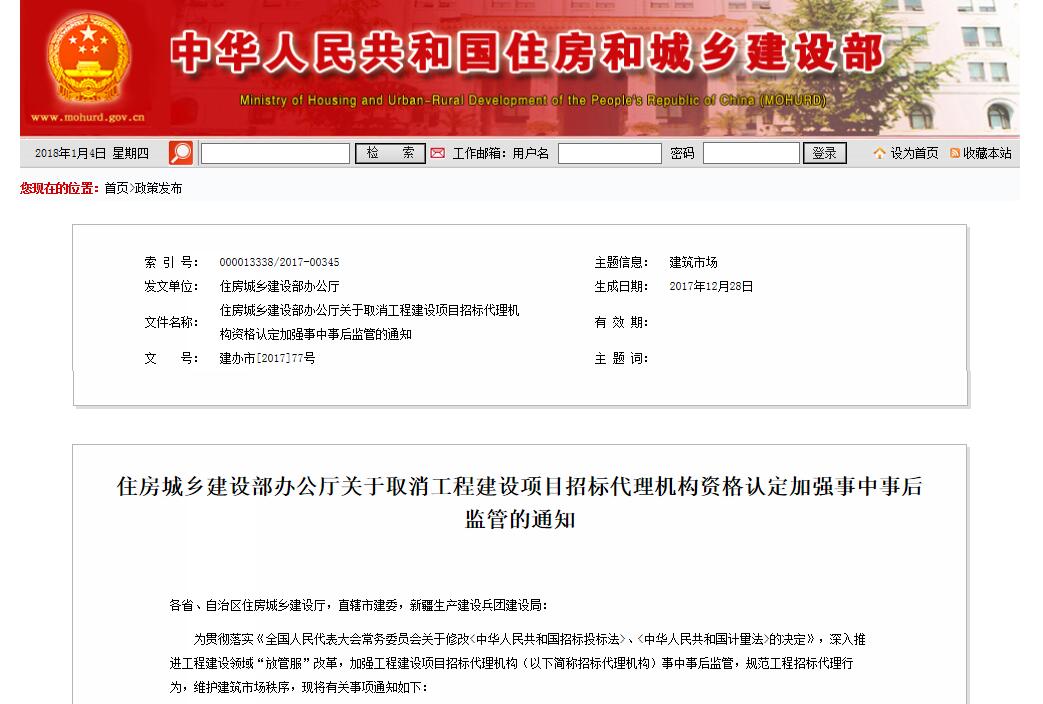Click the 设为首页 link
1043x704 pixels.
point(914,153)
